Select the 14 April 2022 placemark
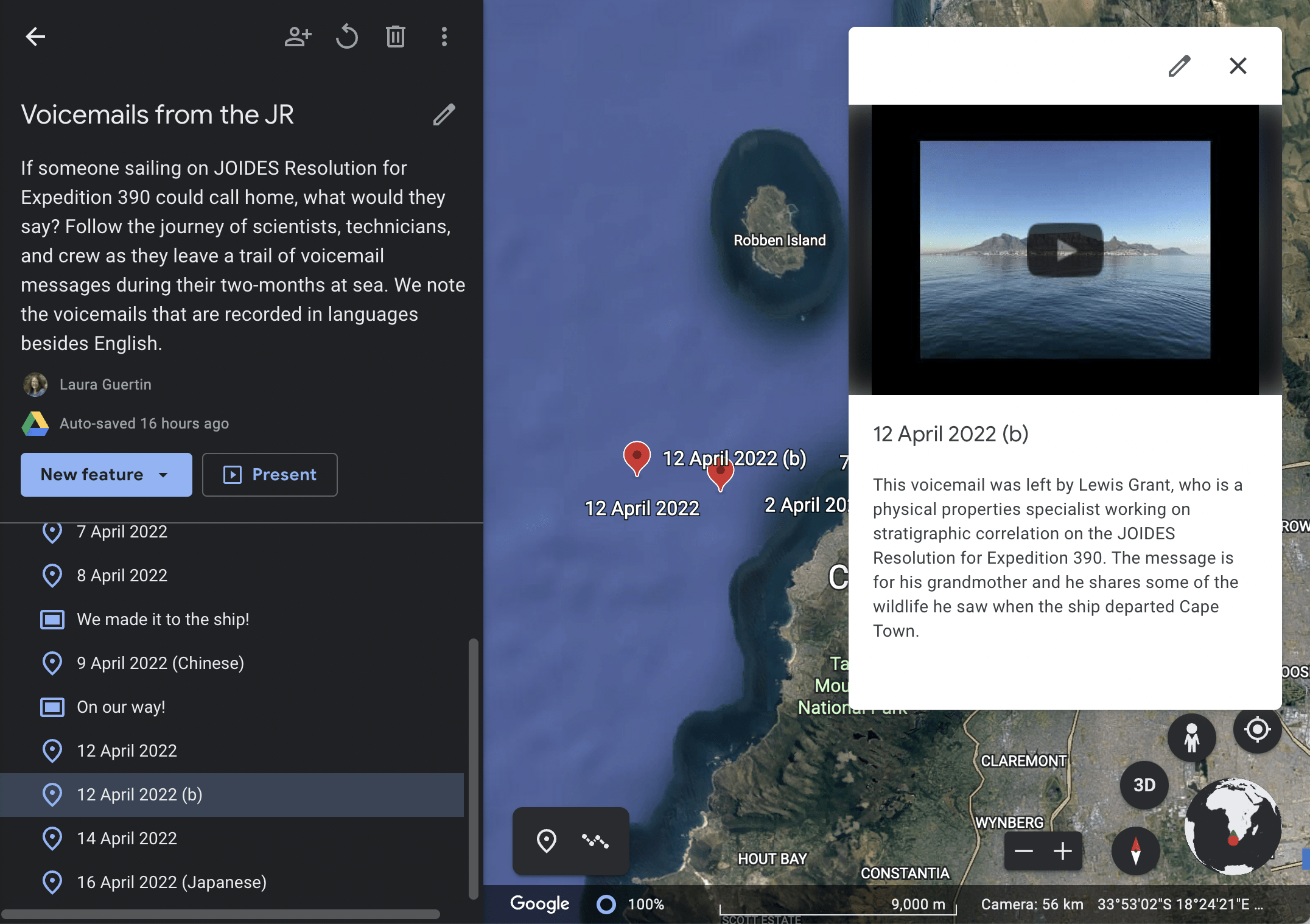Image resolution: width=1310 pixels, height=924 pixels. pos(232,839)
